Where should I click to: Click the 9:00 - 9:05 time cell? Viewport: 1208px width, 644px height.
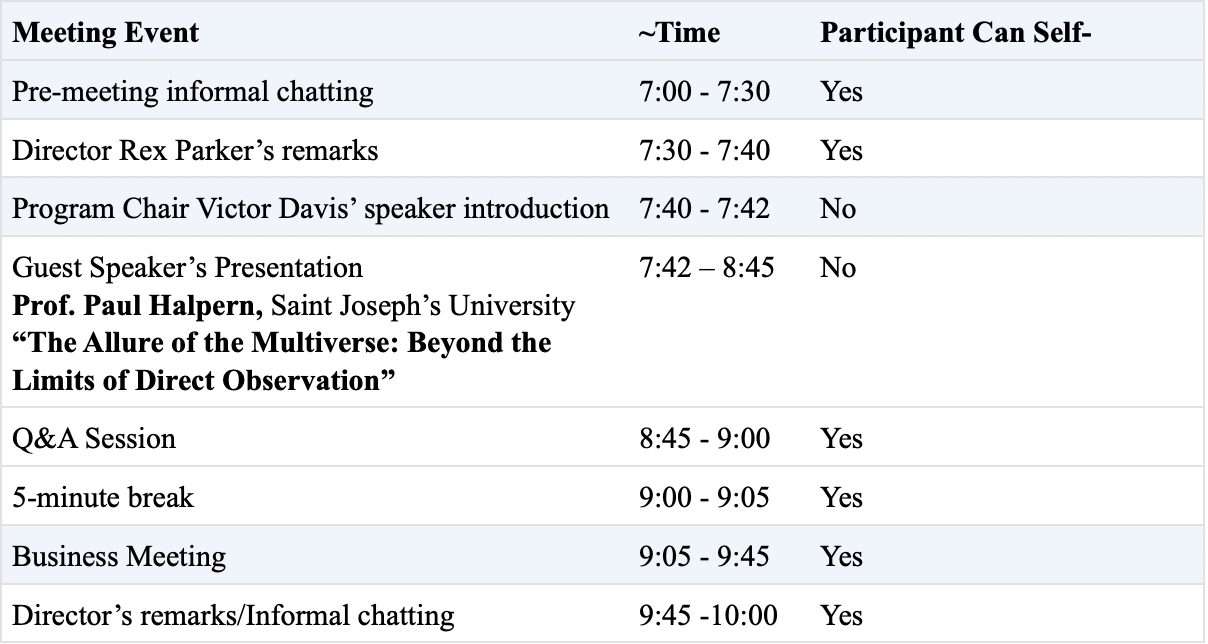point(704,497)
